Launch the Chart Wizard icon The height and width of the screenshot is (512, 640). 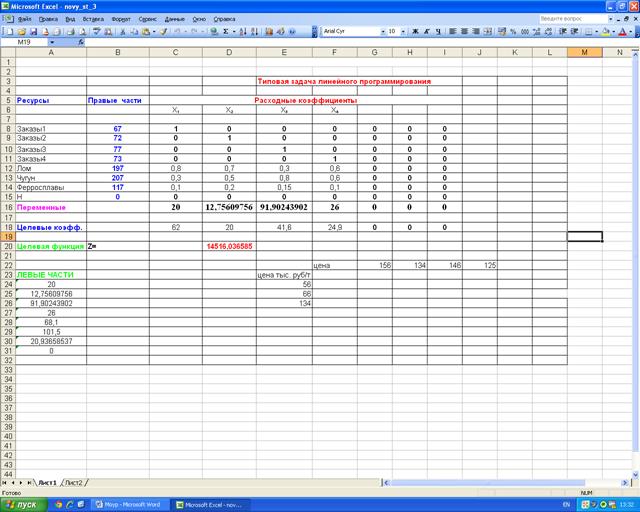pos(269,31)
